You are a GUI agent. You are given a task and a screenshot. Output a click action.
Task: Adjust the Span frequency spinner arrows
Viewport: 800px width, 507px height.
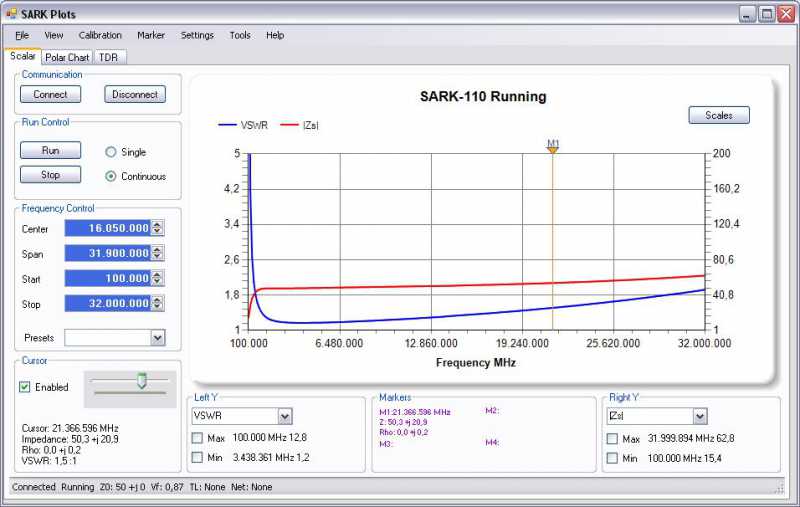tap(158, 253)
